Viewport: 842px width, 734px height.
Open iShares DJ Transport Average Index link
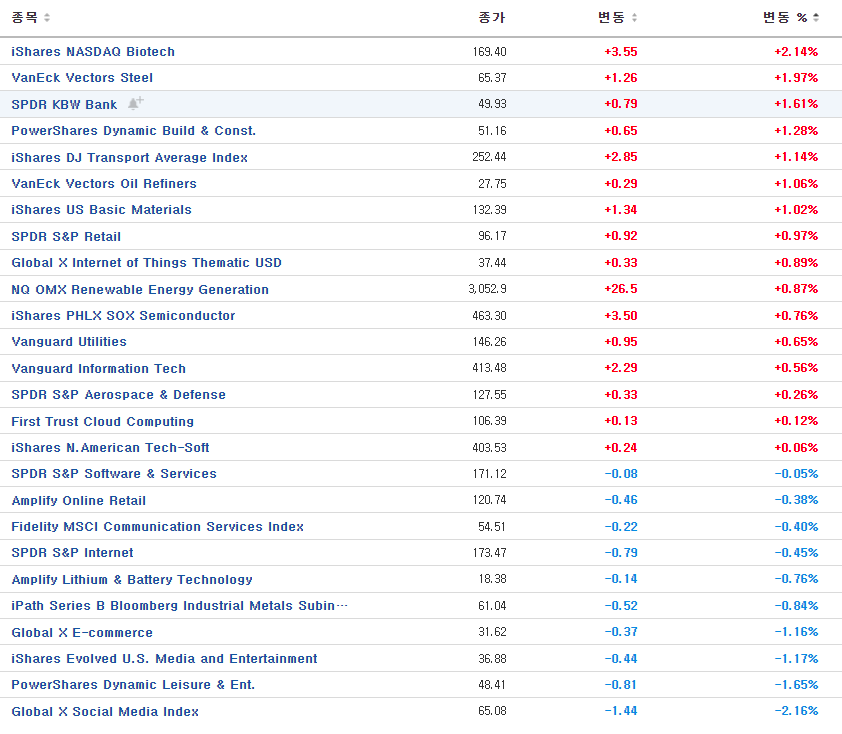[x=129, y=157]
